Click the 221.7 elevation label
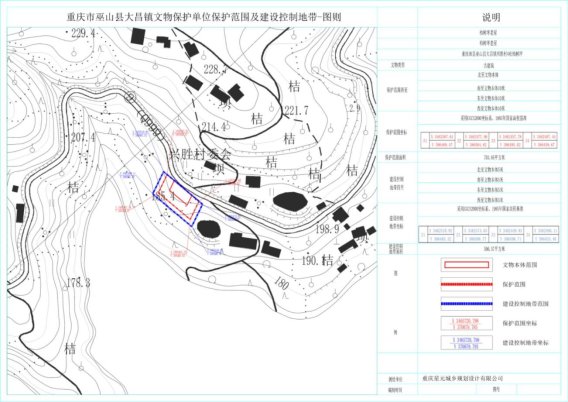The image size is (568, 402). [x=297, y=110]
